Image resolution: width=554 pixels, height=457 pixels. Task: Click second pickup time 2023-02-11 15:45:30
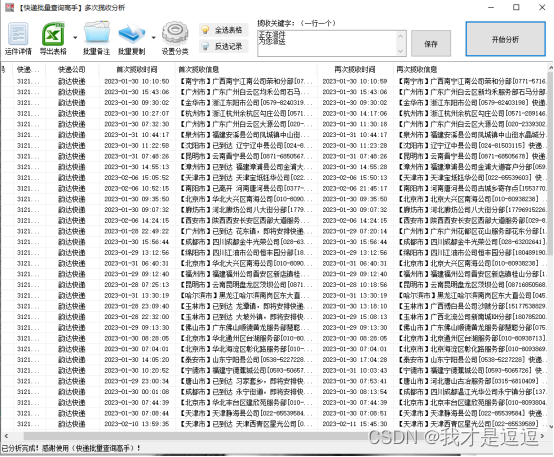[x=355, y=424]
